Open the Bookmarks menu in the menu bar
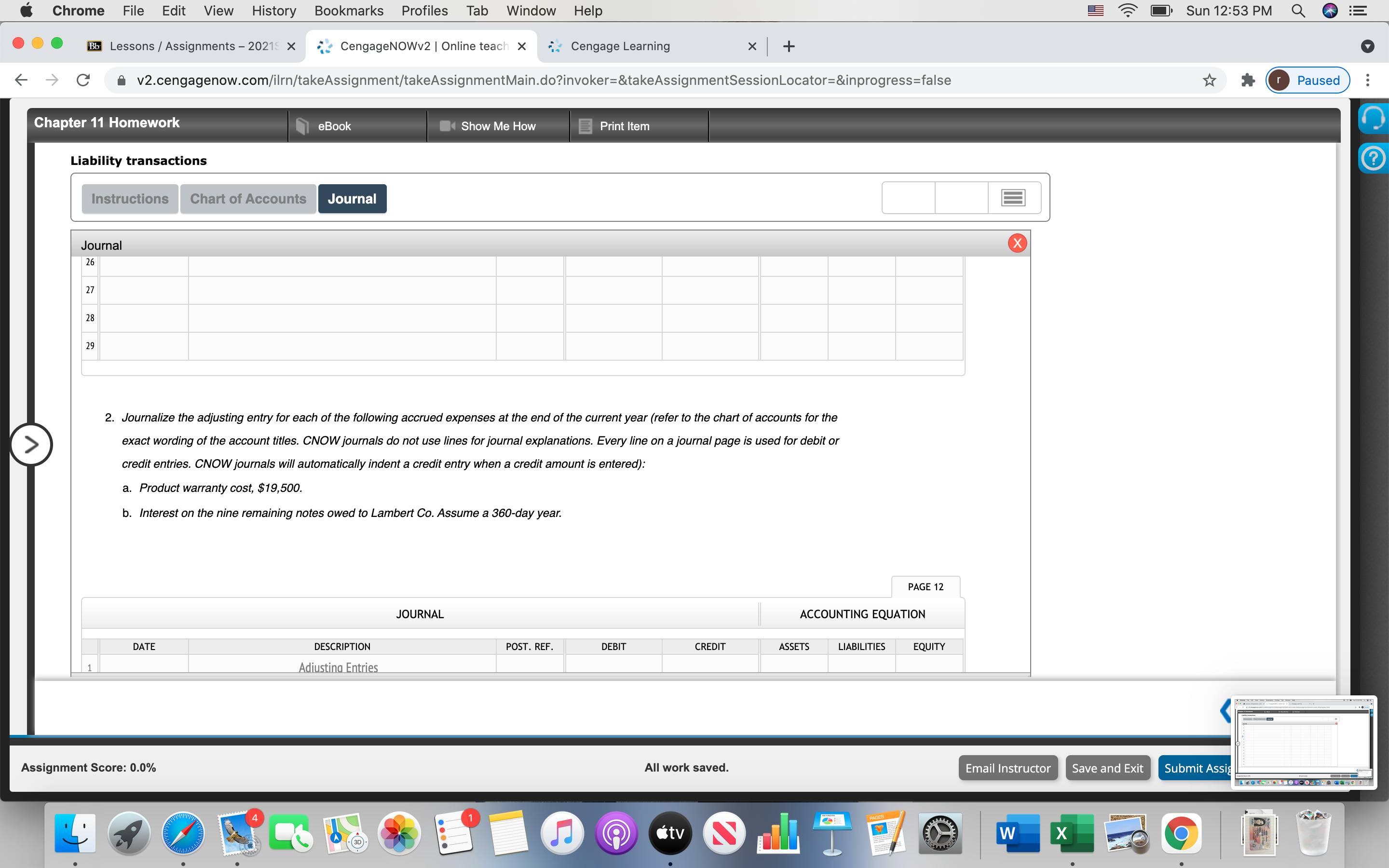The width and height of the screenshot is (1389, 868). 348,10
